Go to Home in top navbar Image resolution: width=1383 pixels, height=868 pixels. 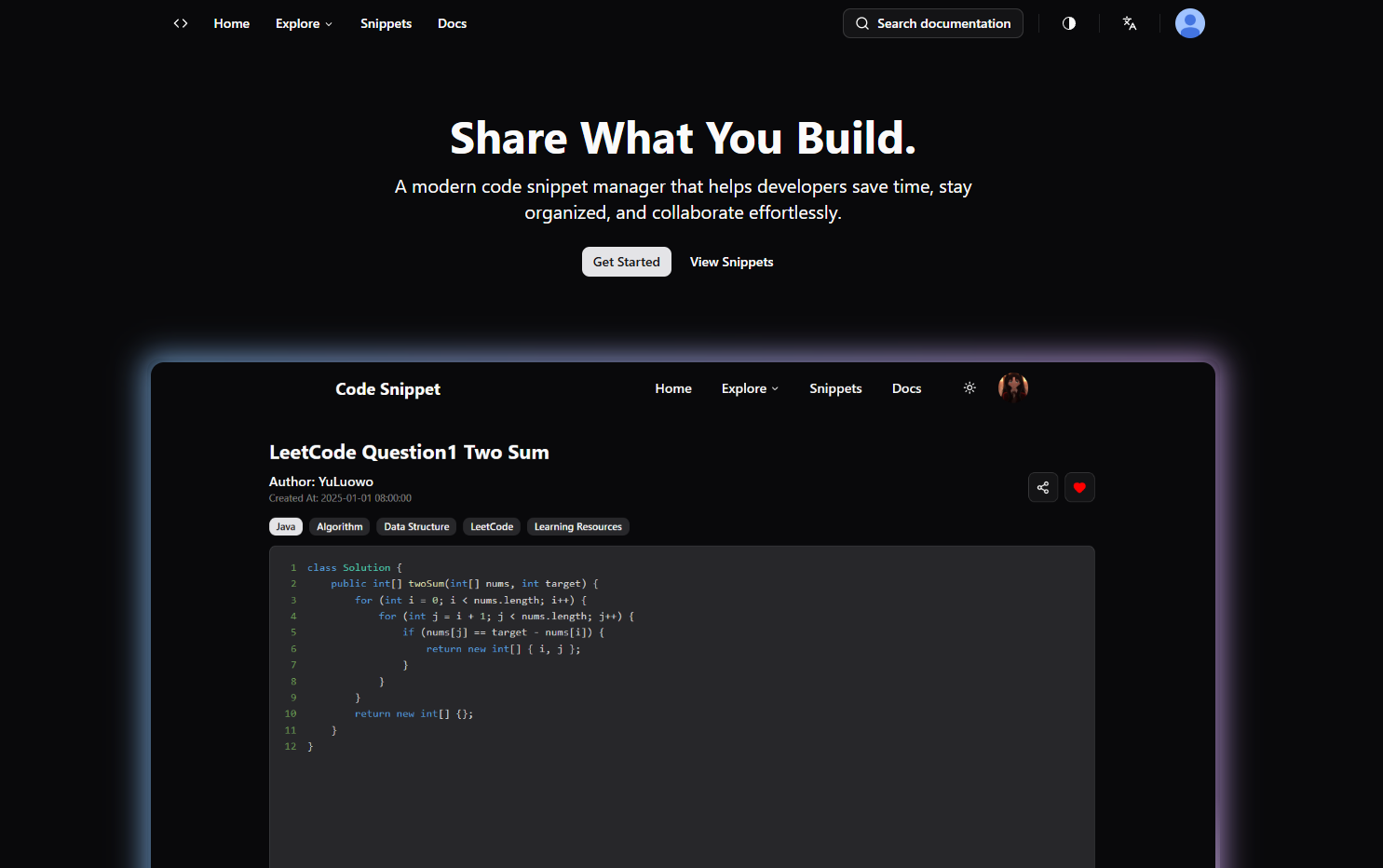tap(232, 23)
